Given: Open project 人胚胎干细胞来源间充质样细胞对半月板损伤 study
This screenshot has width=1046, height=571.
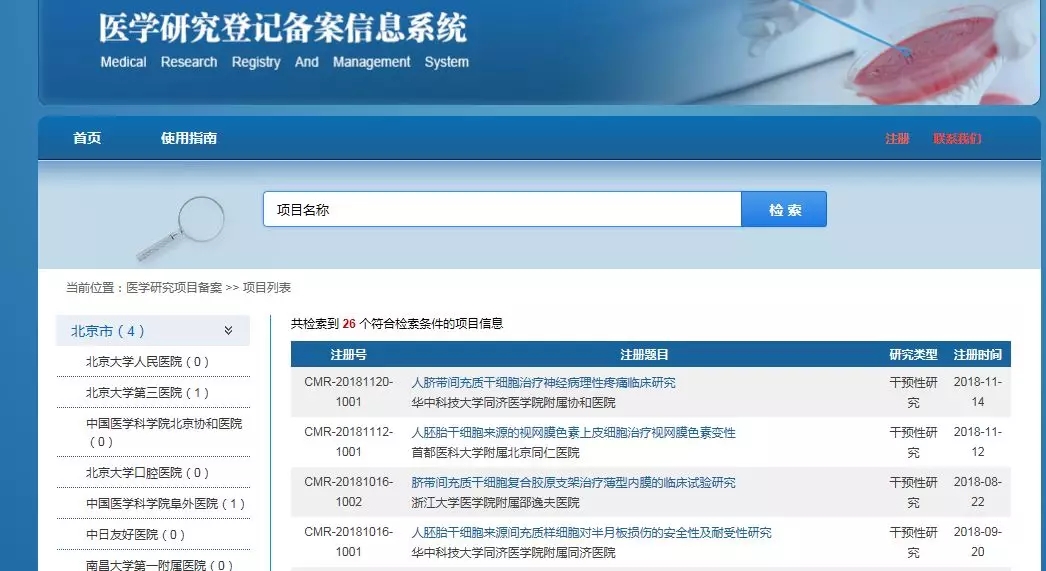Looking at the screenshot, I should tap(591, 533).
